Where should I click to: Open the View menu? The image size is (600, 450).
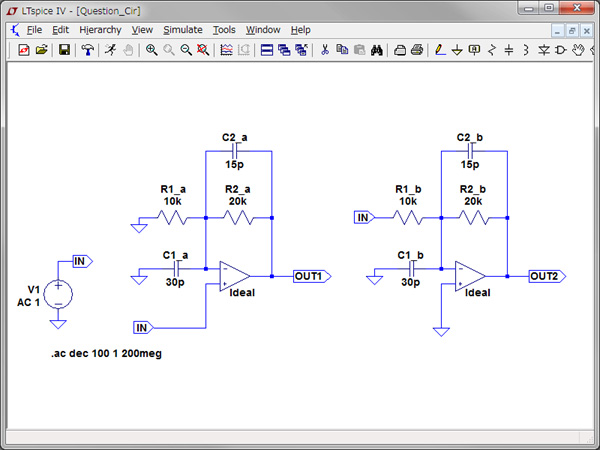[141, 30]
